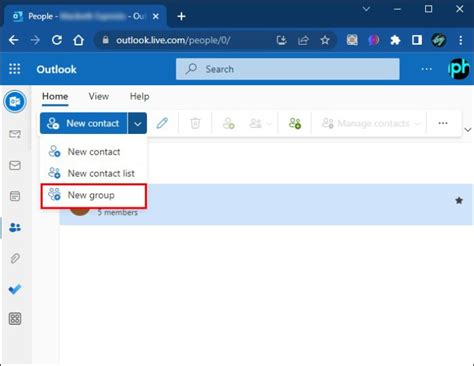Click into the Search box
This screenshot has width=474, height=366.
point(288,69)
